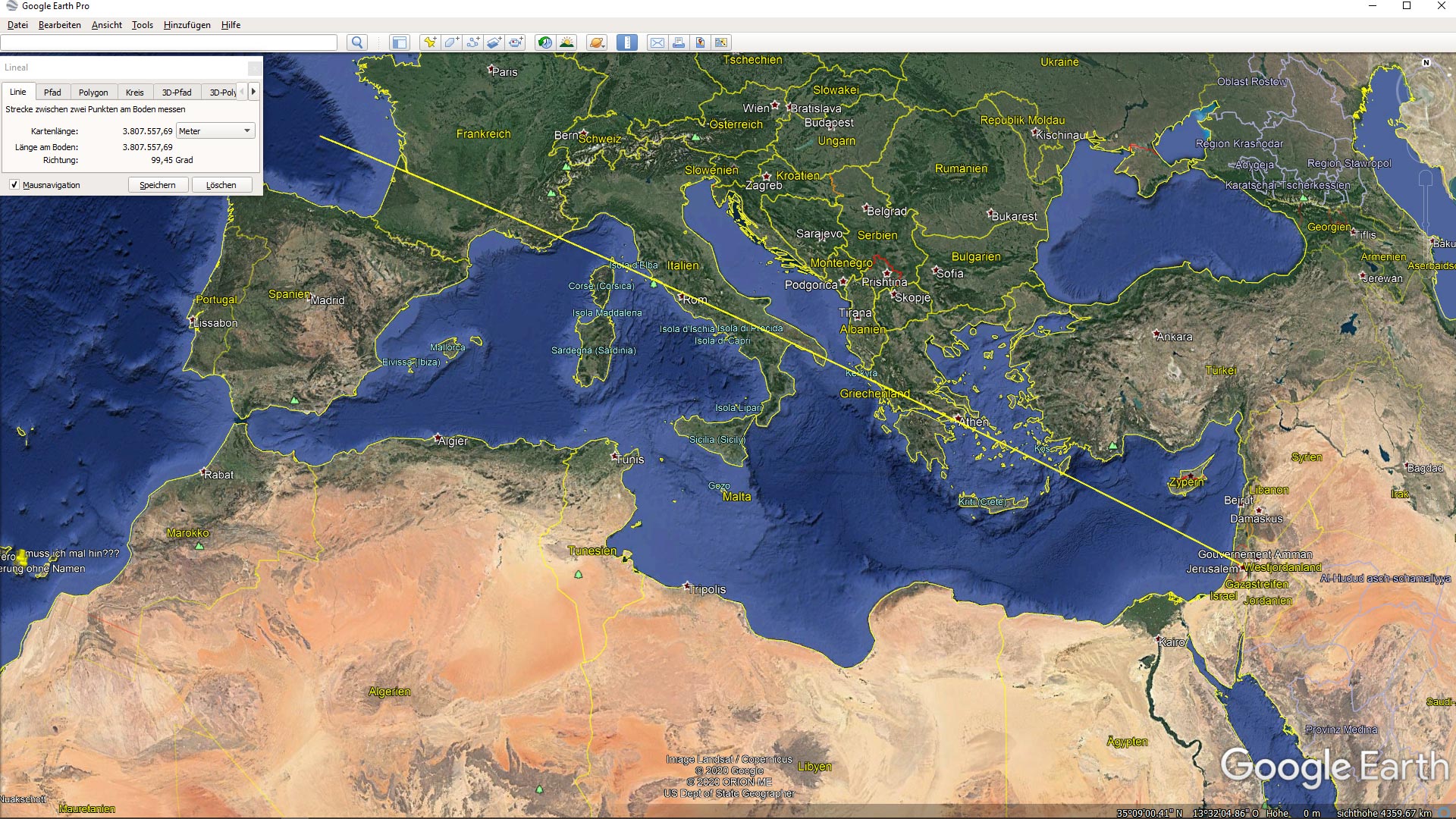Image resolution: width=1456 pixels, height=819 pixels.
Task: Toggle sunlight across the landscape
Action: 566,42
